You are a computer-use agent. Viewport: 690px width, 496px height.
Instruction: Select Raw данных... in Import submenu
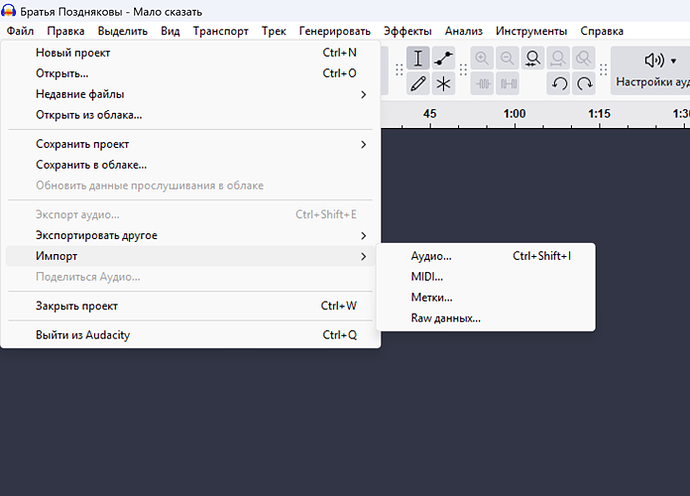(x=486, y=318)
